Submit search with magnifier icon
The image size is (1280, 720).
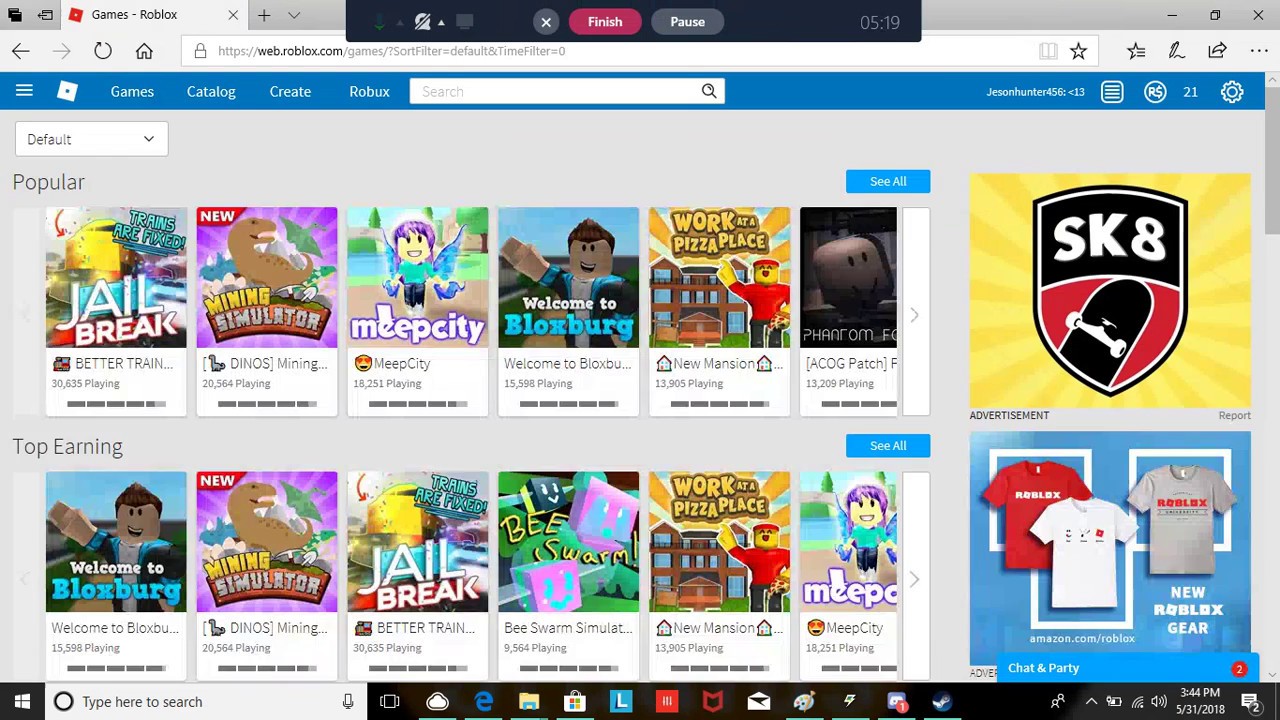tap(709, 91)
